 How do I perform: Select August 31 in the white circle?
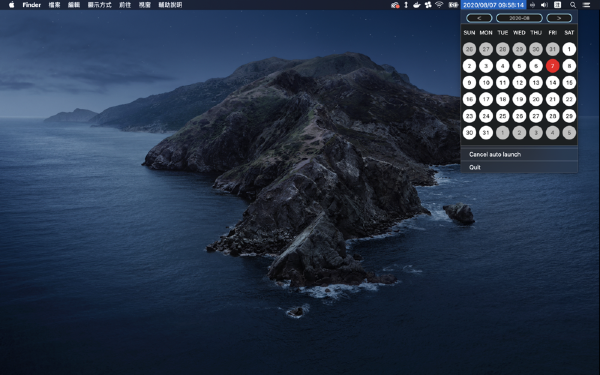click(486, 133)
